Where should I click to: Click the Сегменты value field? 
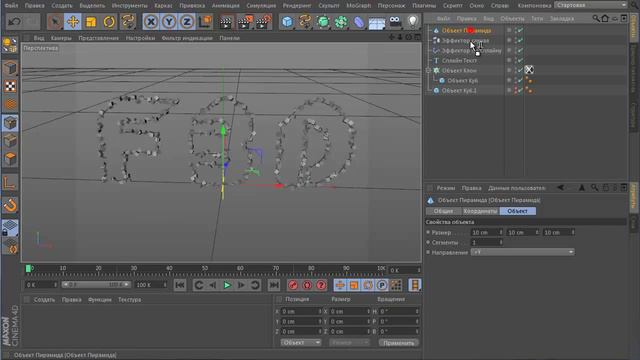(x=486, y=242)
